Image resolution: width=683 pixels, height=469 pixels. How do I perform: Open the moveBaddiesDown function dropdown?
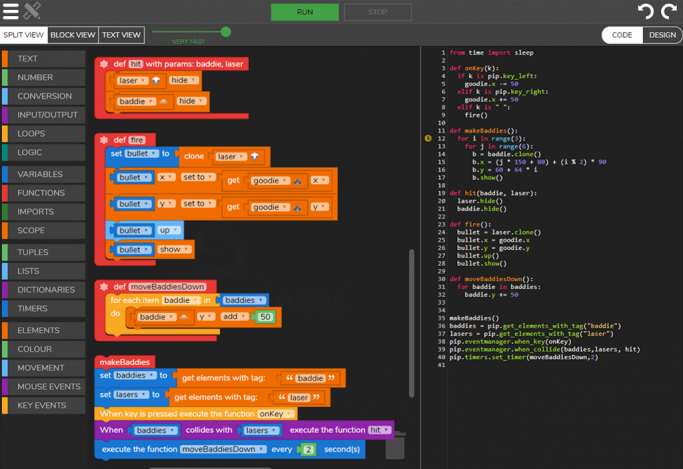(223, 449)
